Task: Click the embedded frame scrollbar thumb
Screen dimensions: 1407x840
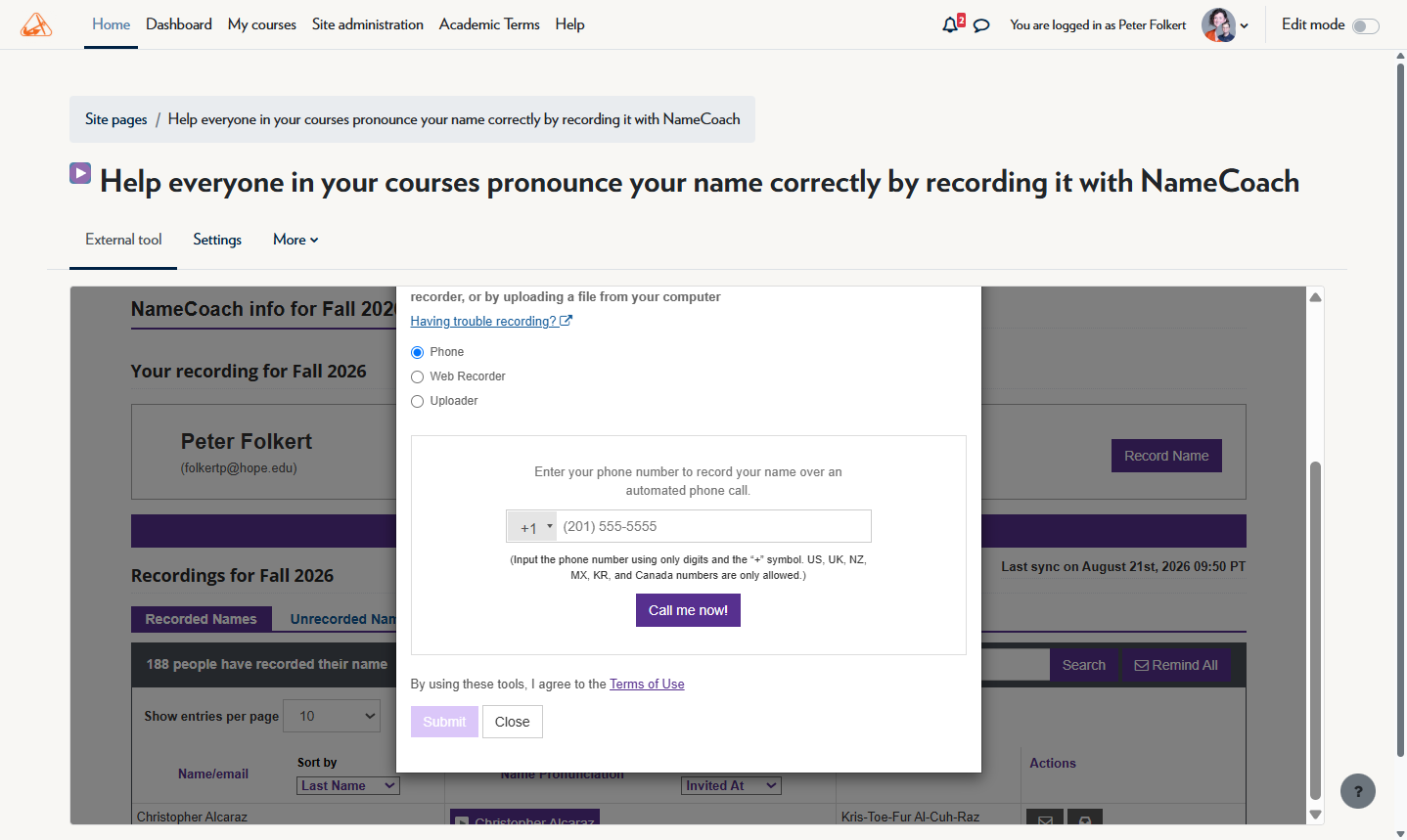Action: tap(1316, 631)
